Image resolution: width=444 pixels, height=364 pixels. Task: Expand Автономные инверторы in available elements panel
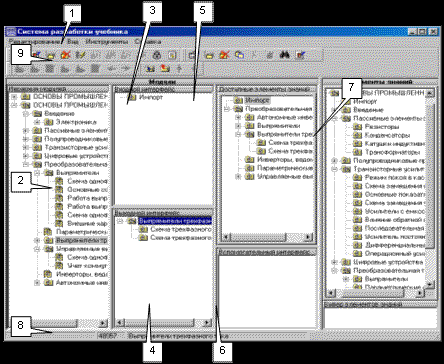coord(238,117)
